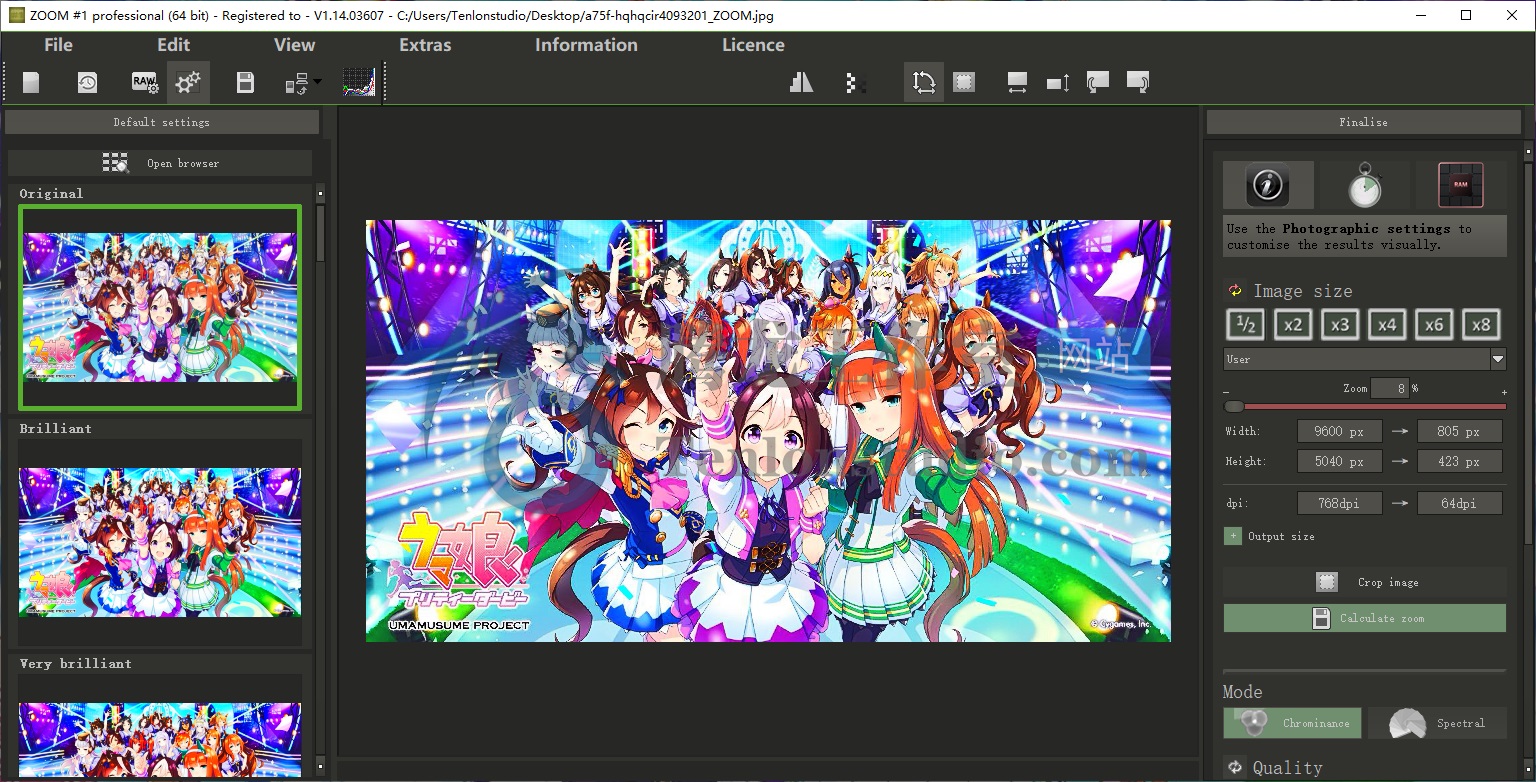The image size is (1536, 782).
Task: Click the Finalise panel header
Action: [1364, 122]
